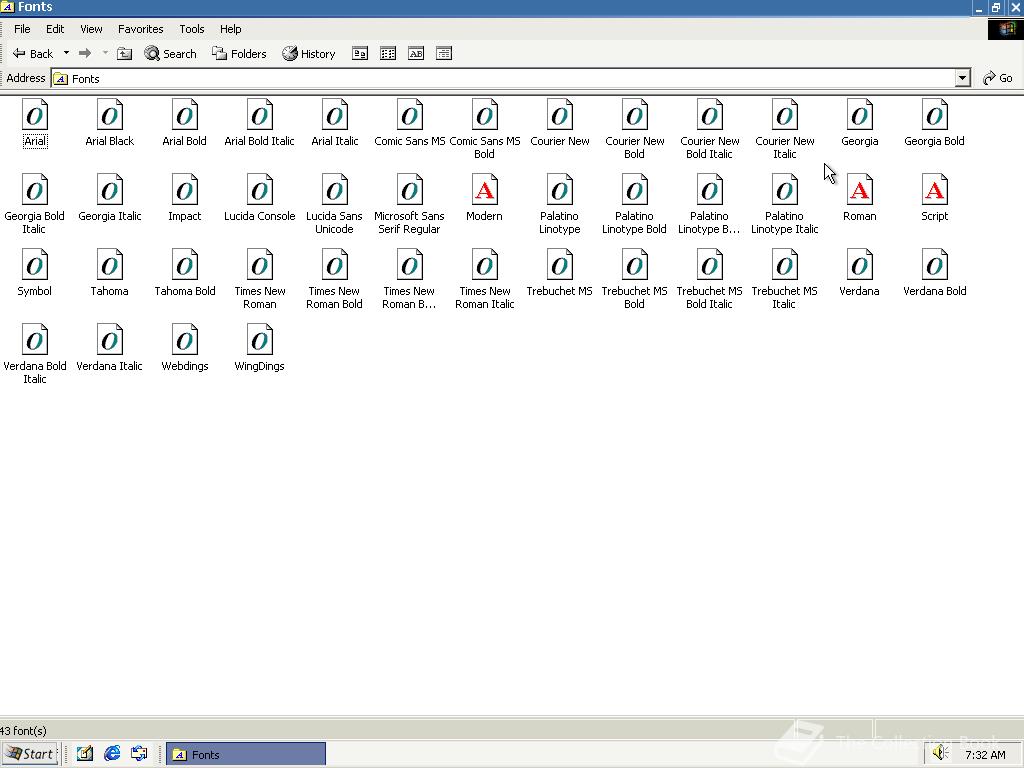The height and width of the screenshot is (768, 1024).
Task: Click the Show Desktop quick launch icon
Action: (85, 754)
